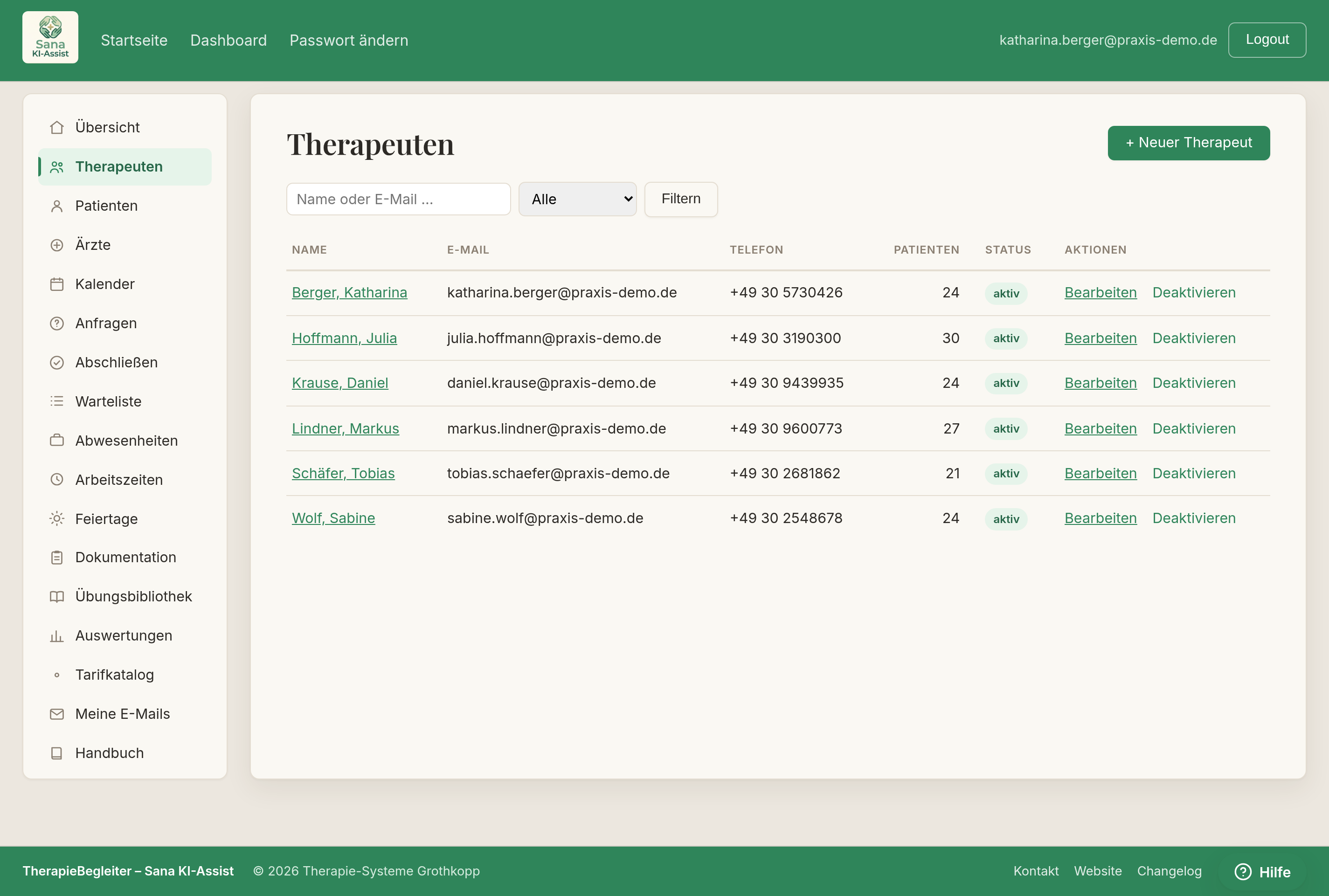Click the Website footer link
This screenshot has height=896, width=1329.
pos(1098,871)
